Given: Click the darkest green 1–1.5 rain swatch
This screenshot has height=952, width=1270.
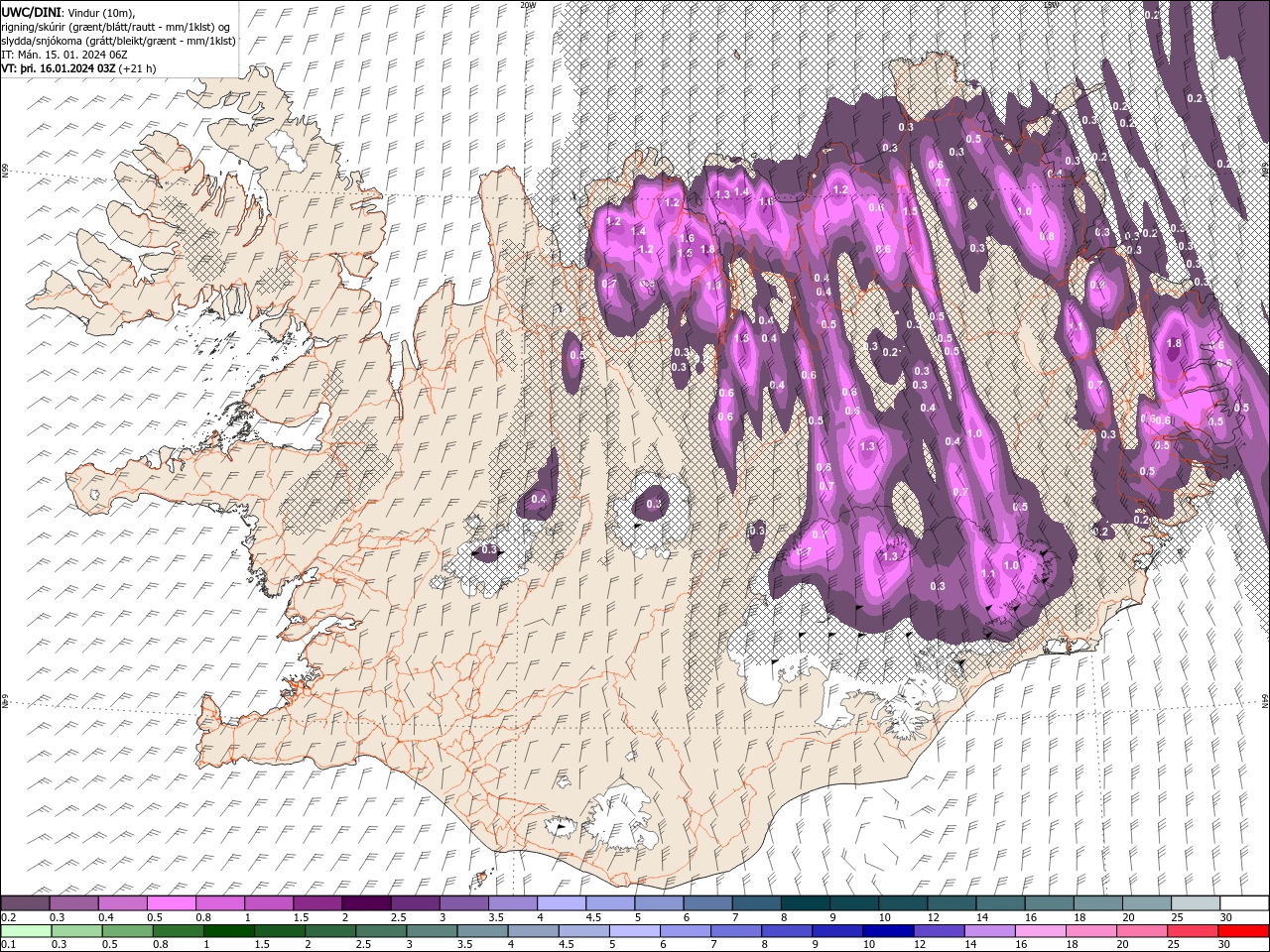Looking at the screenshot, I should 229,931.
